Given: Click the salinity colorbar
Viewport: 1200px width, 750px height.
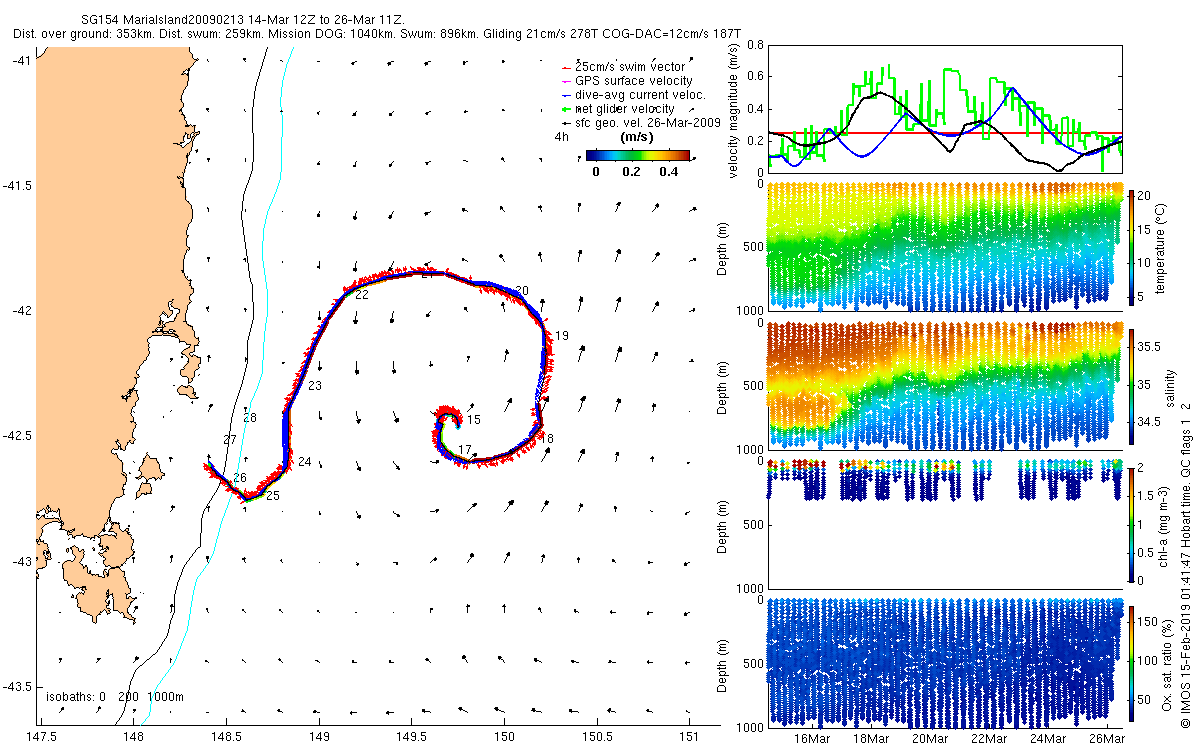Looking at the screenshot, I should pyautogui.click(x=1132, y=385).
